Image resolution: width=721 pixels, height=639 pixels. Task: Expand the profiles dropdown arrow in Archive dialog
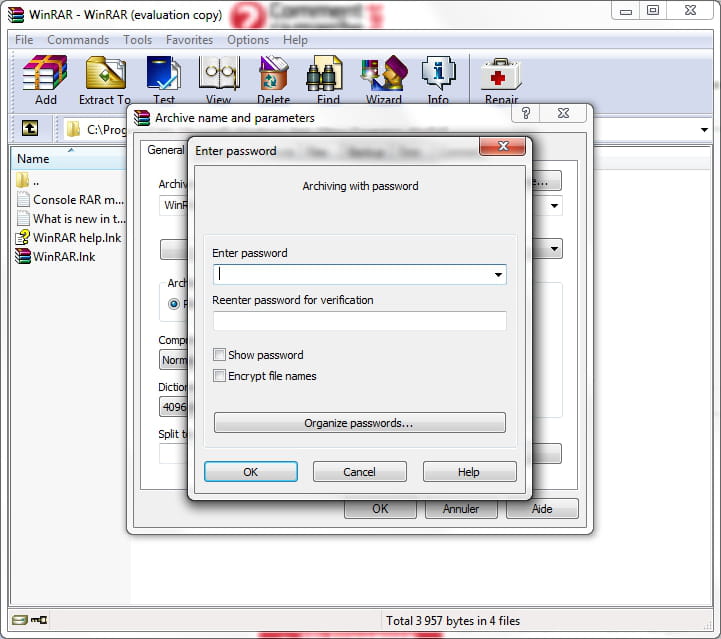pos(554,249)
